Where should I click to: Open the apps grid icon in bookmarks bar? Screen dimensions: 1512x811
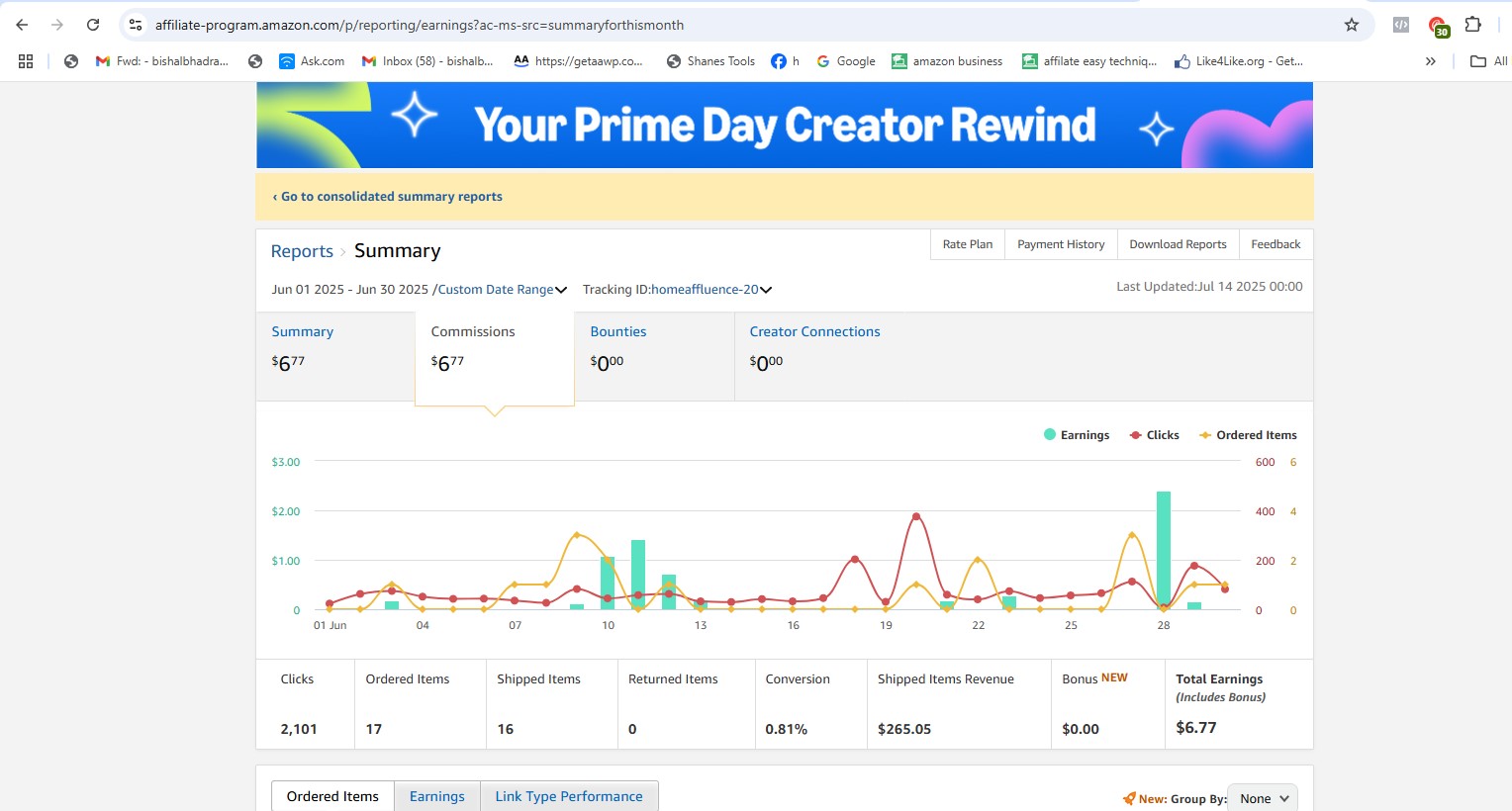click(x=26, y=61)
